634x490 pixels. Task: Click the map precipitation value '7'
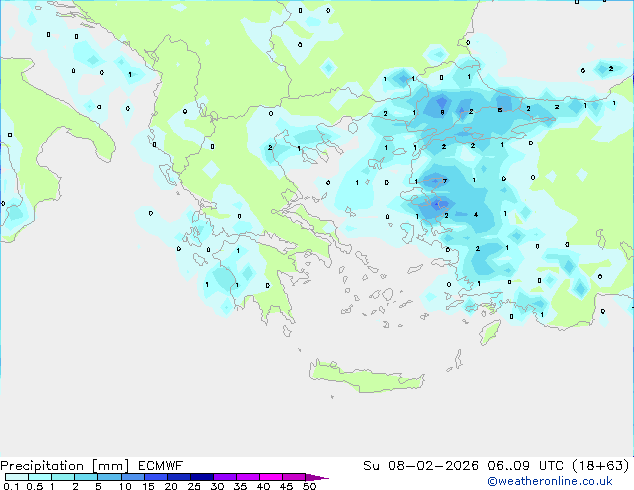(x=445, y=181)
